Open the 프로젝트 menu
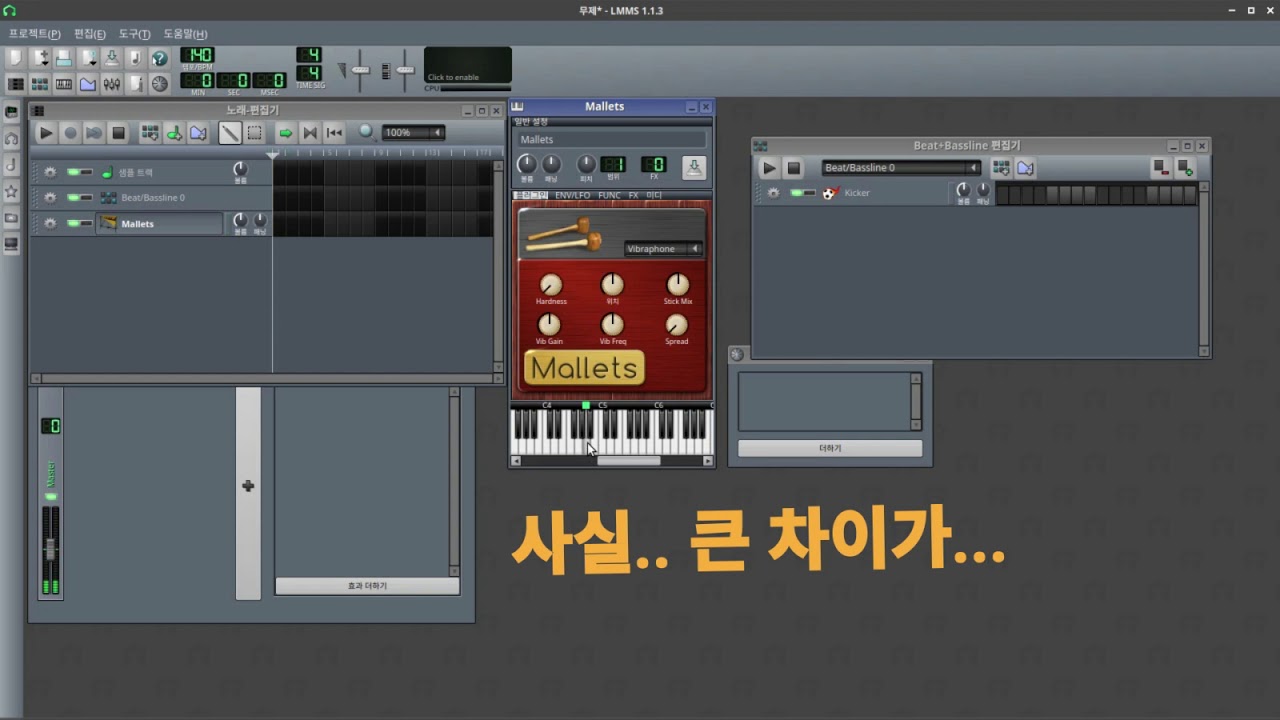This screenshot has width=1280, height=720. [35, 34]
